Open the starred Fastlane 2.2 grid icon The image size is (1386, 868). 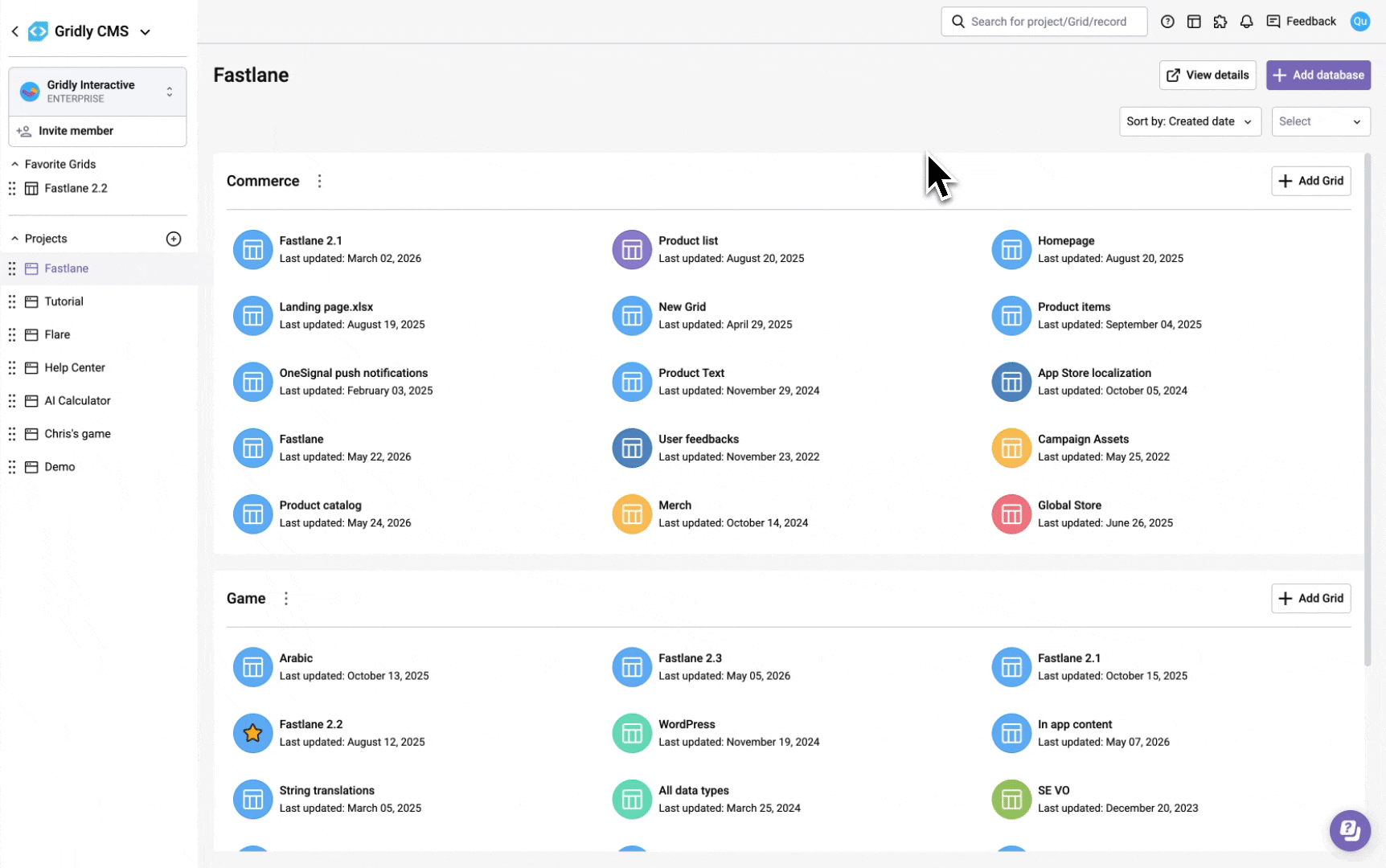252,733
